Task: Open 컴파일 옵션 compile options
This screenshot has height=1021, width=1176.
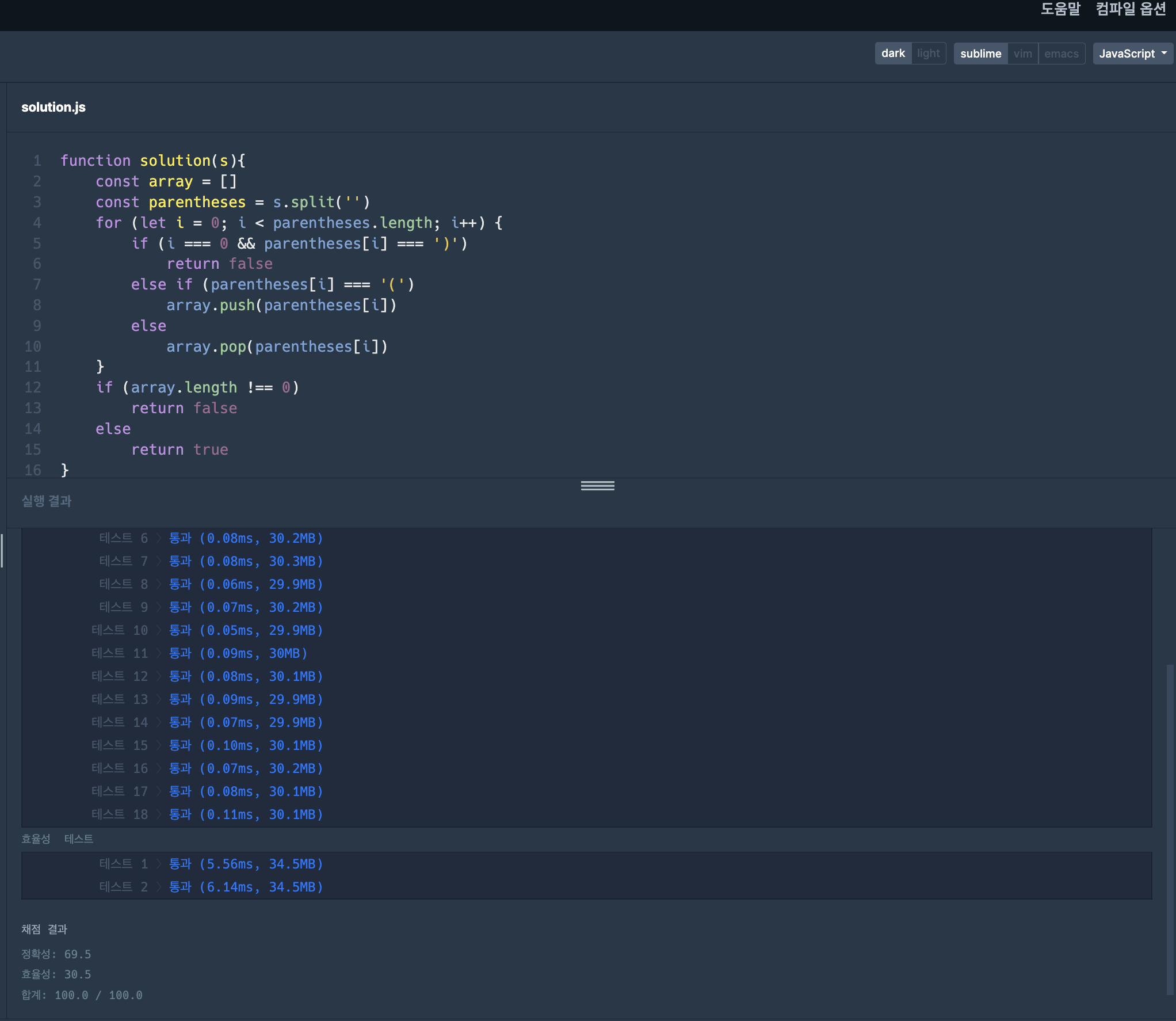Action: point(1130,9)
